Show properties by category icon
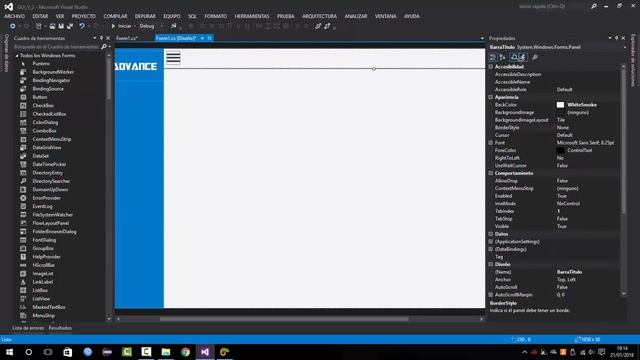The height and width of the screenshot is (360, 640). pos(493,58)
